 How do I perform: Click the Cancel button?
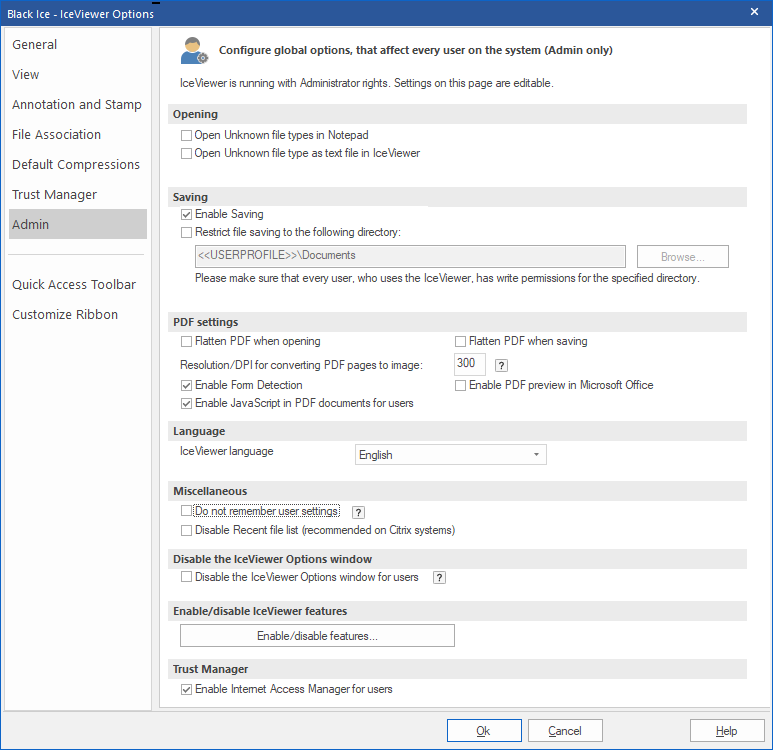(565, 730)
